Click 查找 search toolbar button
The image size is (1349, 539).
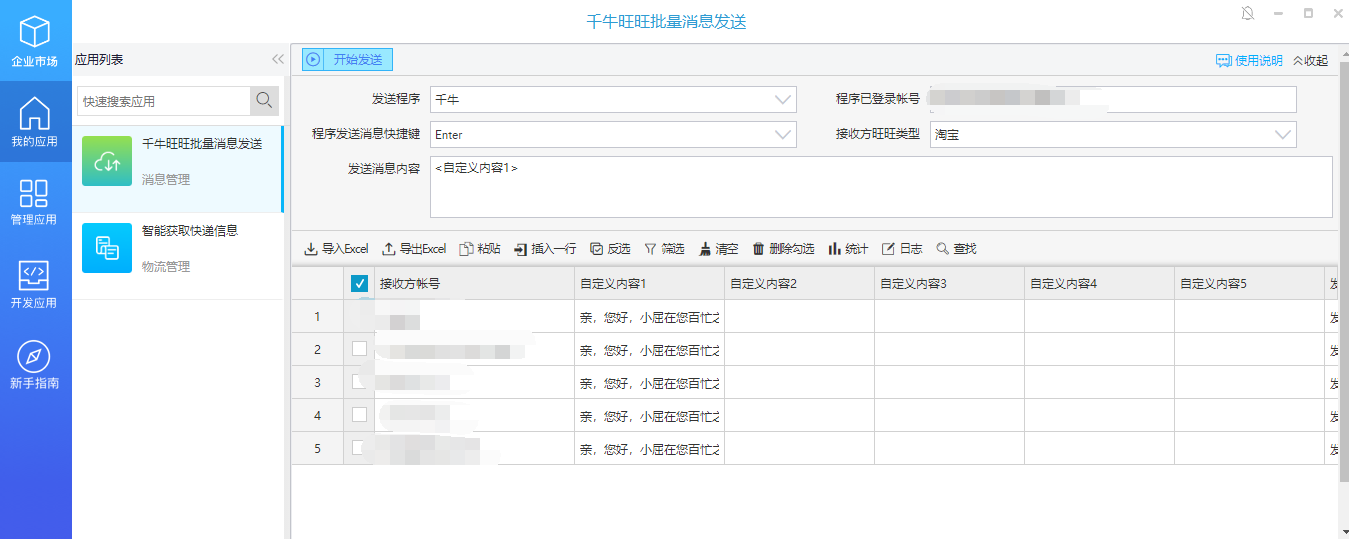pyautogui.click(x=956, y=249)
